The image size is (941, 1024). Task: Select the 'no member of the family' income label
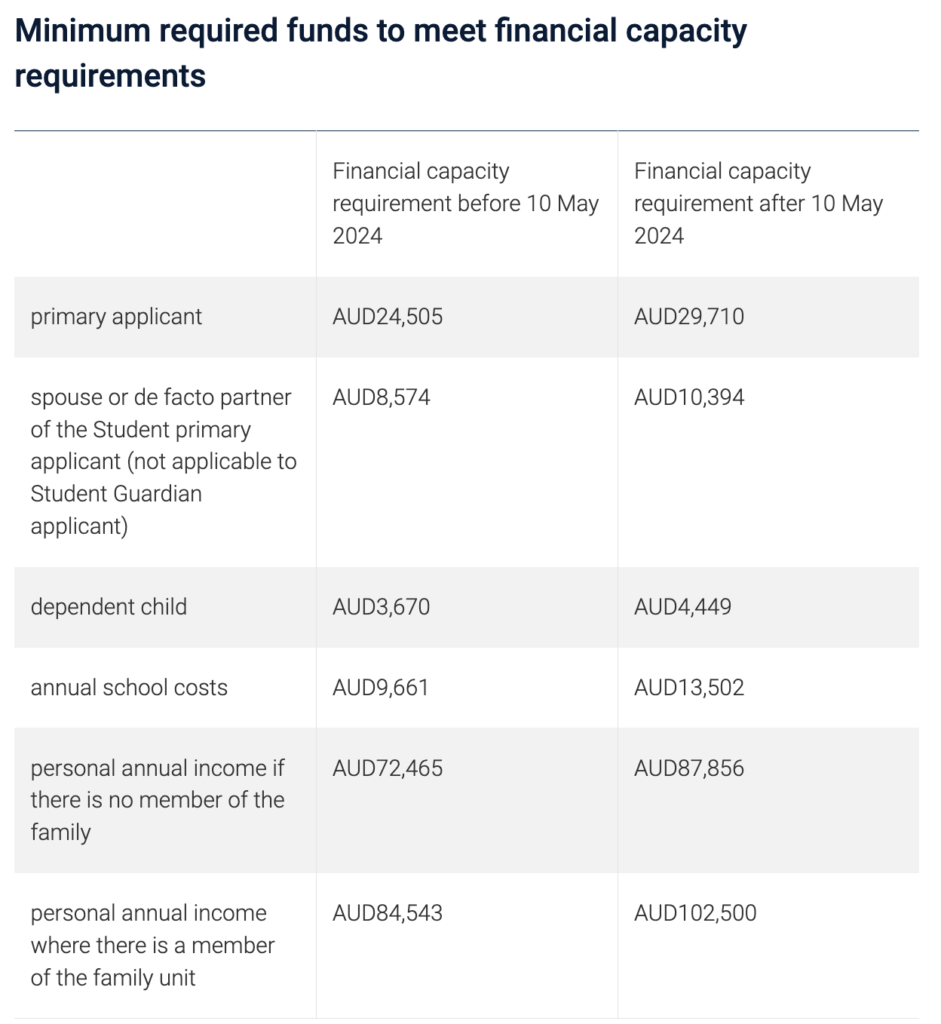pos(157,800)
